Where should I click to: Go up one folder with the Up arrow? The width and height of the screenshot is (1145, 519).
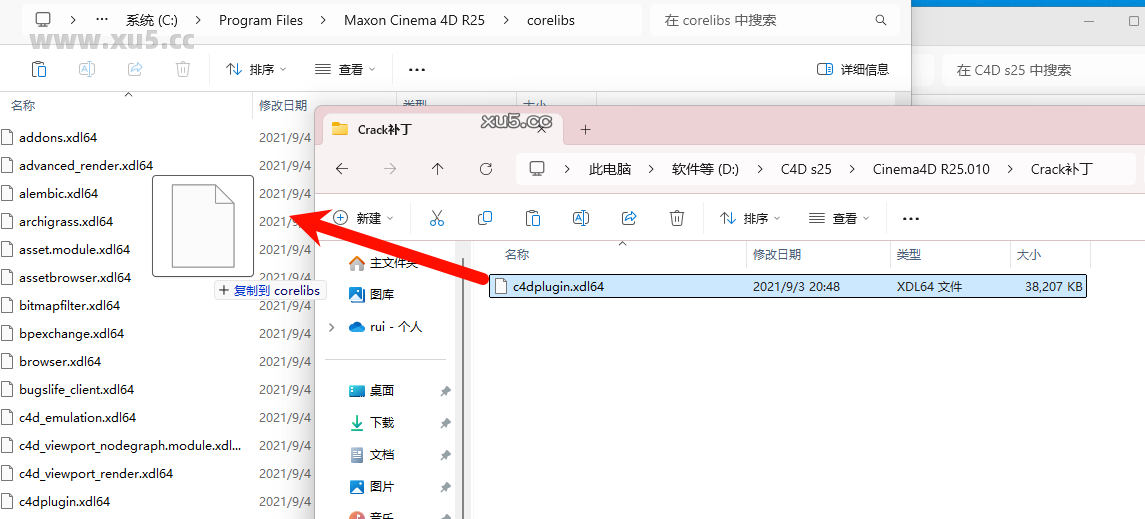[x=438, y=169]
